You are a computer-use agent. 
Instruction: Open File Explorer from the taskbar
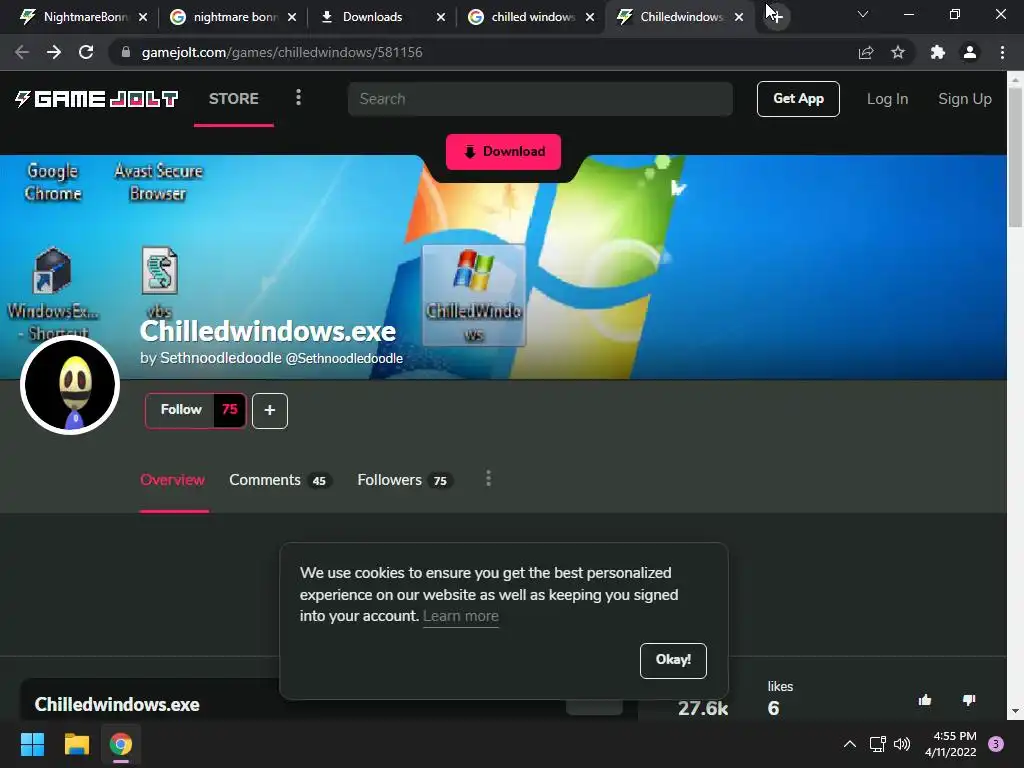[76, 744]
